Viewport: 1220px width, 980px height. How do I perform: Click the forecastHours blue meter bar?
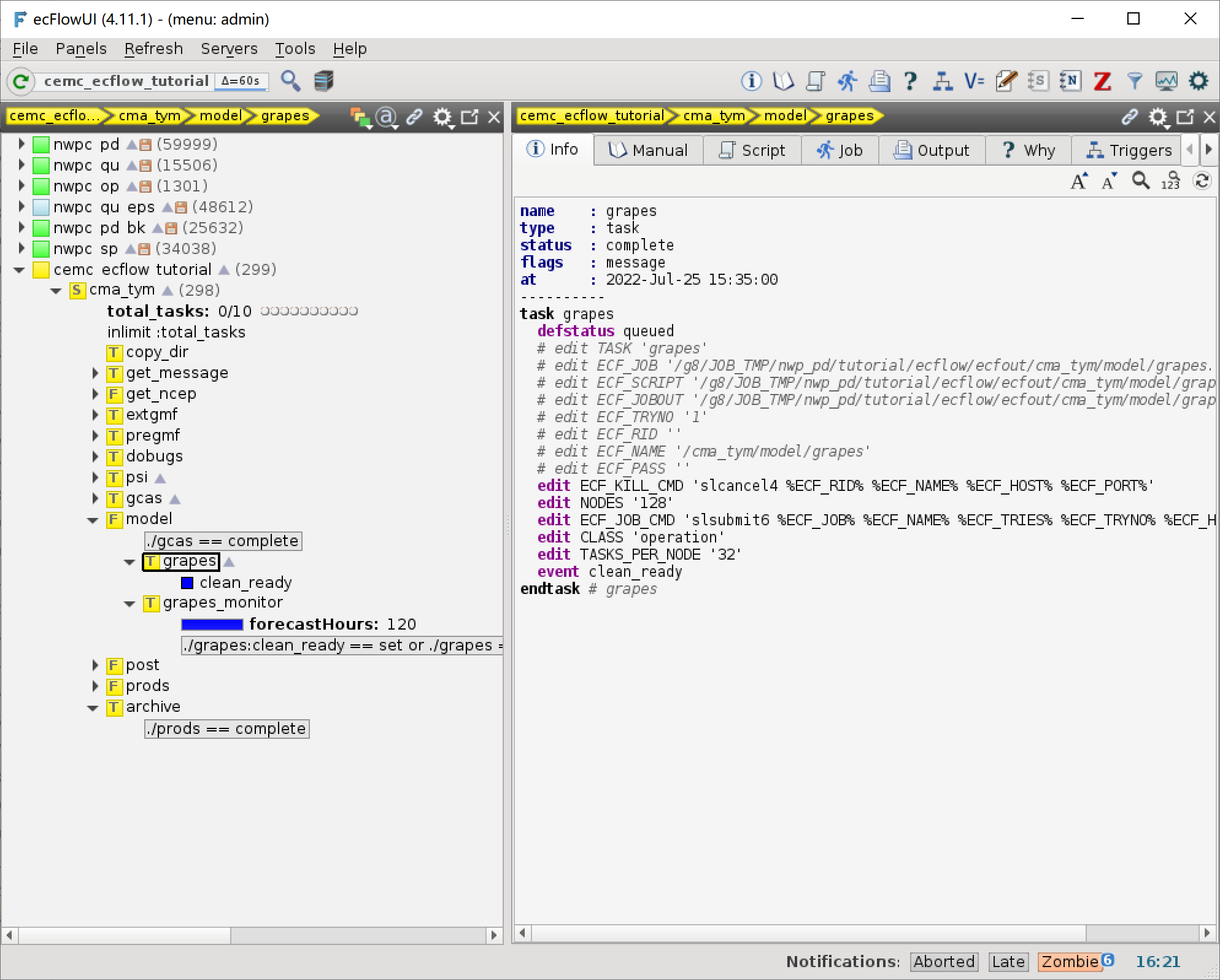(212, 625)
